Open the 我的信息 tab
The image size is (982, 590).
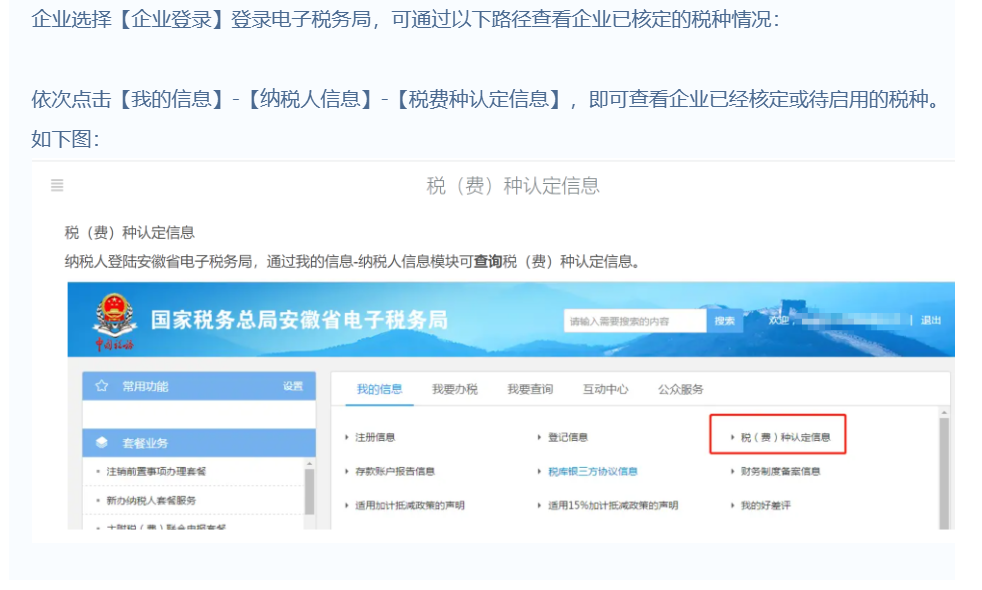[379, 389]
